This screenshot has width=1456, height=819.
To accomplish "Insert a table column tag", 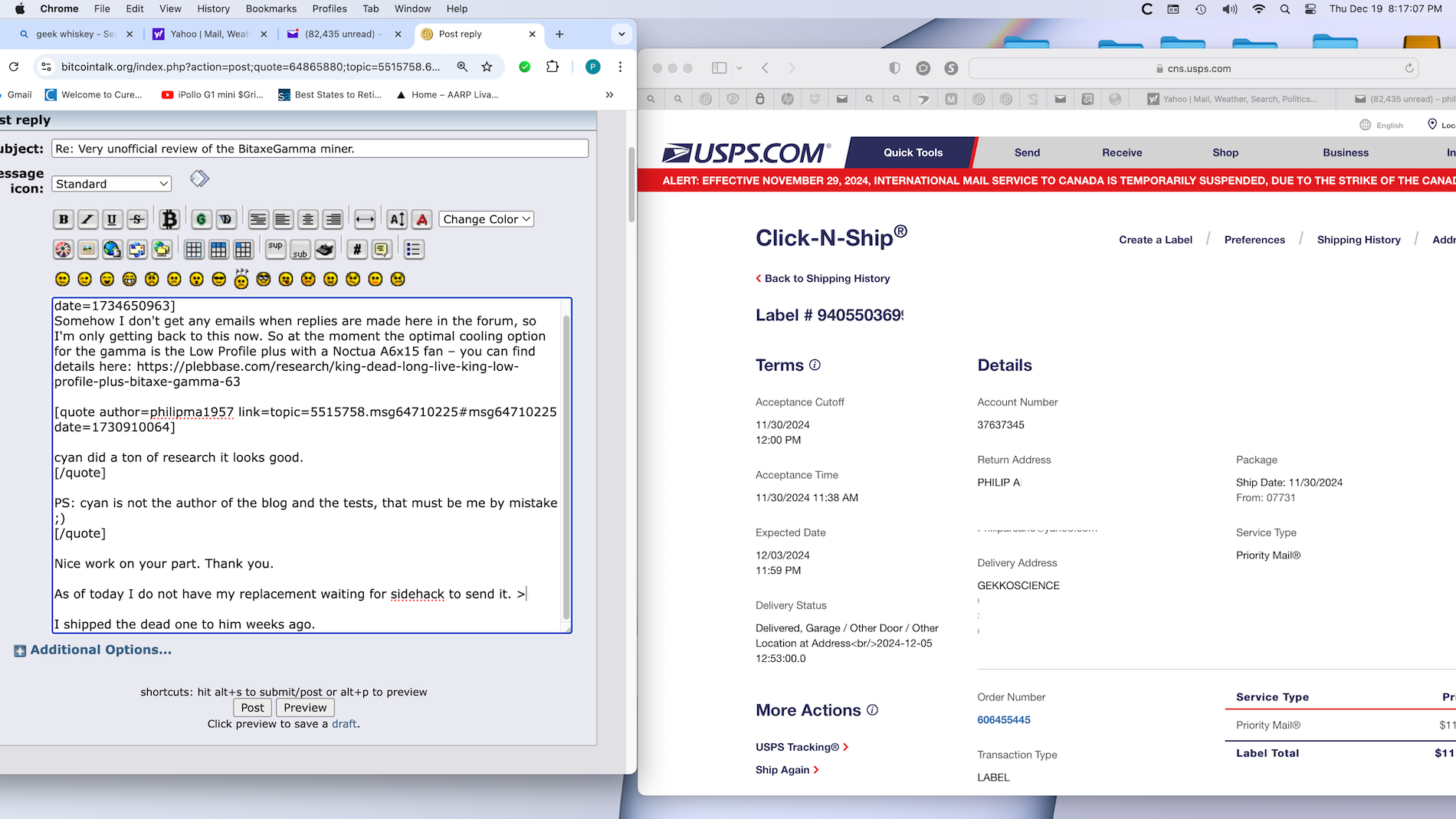I will click(243, 249).
